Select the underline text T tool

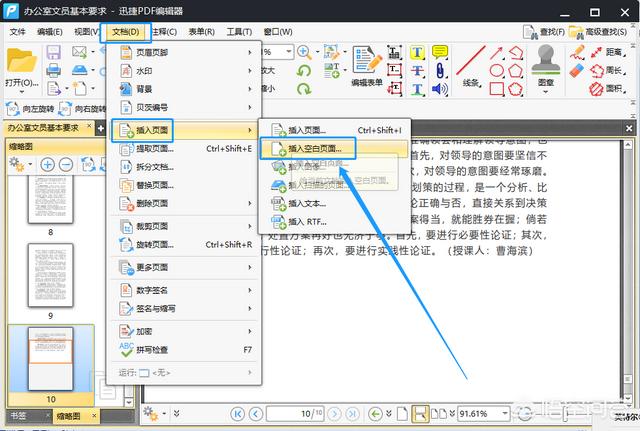click(x=417, y=89)
